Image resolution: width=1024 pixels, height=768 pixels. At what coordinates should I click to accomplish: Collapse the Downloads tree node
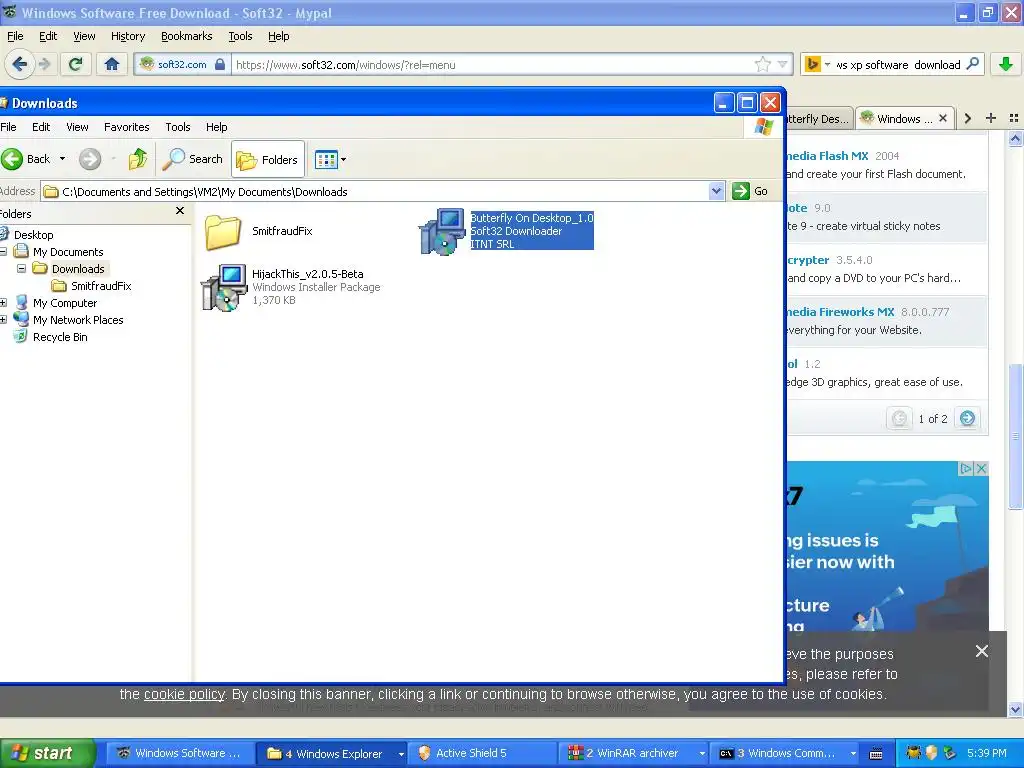pos(22,268)
